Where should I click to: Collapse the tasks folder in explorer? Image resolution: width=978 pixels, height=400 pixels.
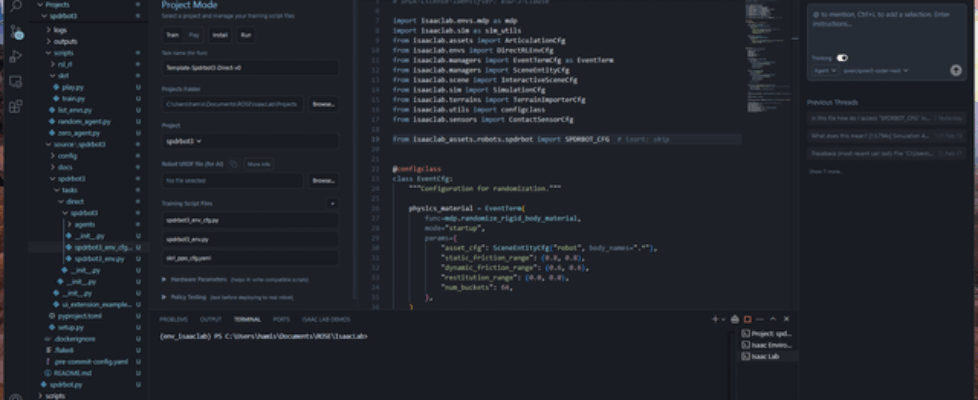point(68,190)
